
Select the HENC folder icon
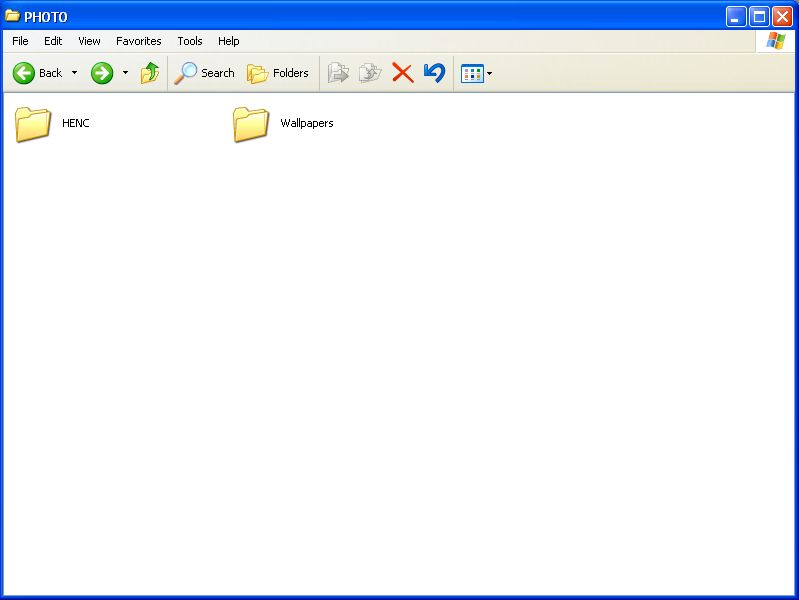click(33, 124)
